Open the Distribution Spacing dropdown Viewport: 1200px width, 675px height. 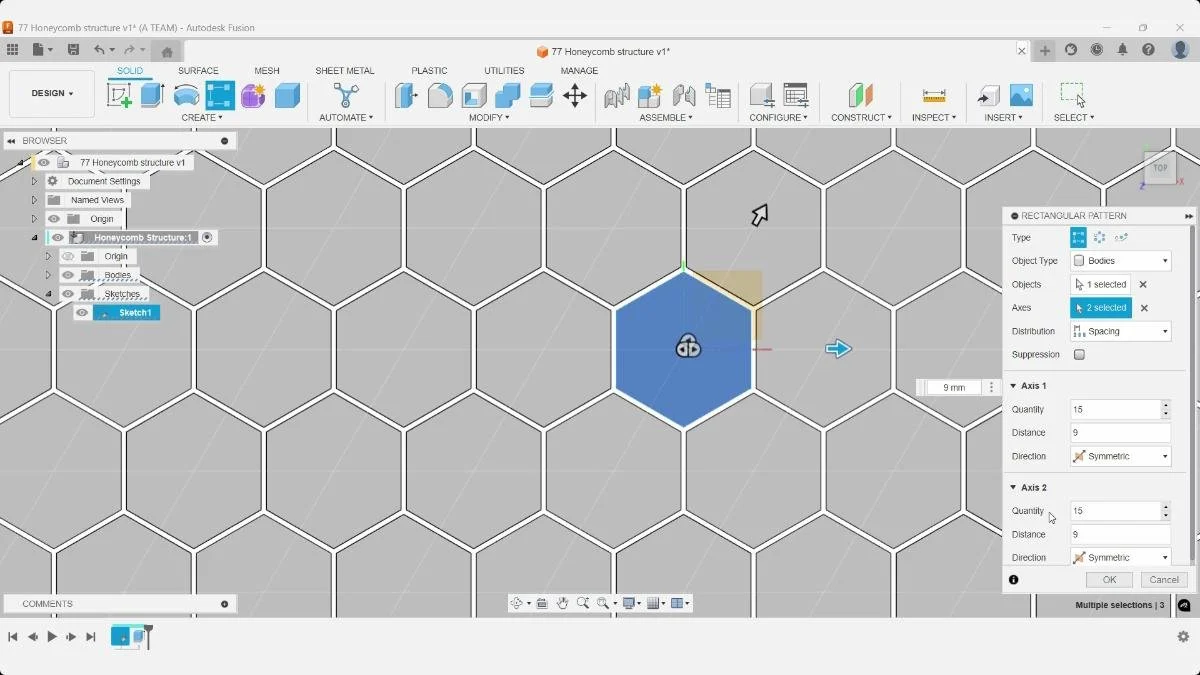pos(1120,331)
